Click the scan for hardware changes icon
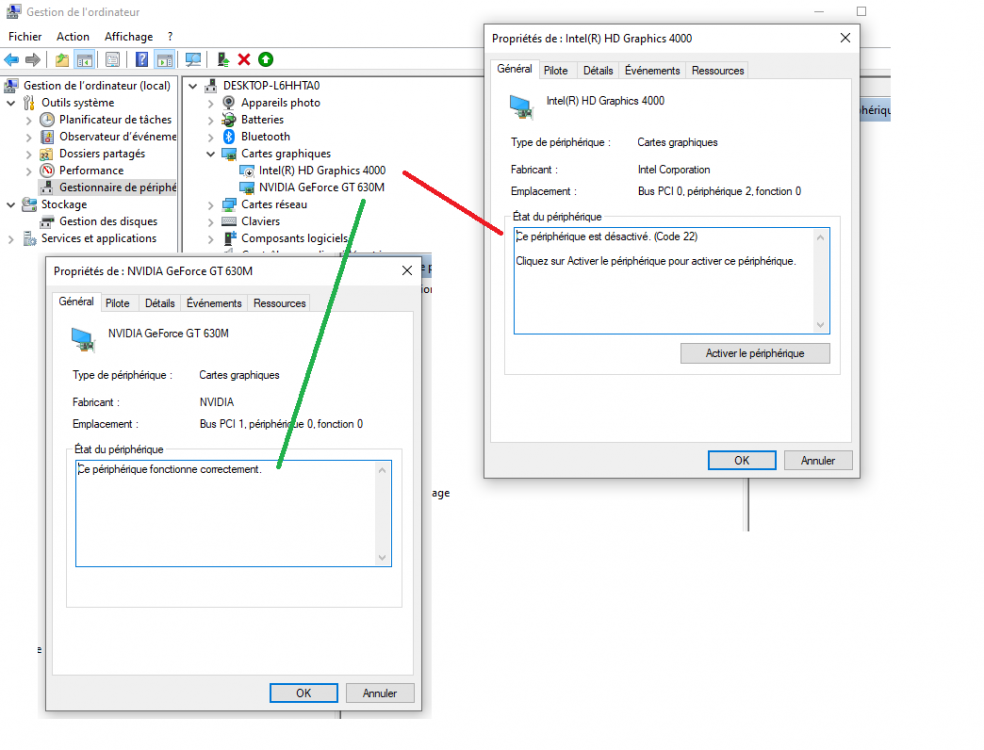Viewport: 984px width, 750px height. tap(193, 60)
